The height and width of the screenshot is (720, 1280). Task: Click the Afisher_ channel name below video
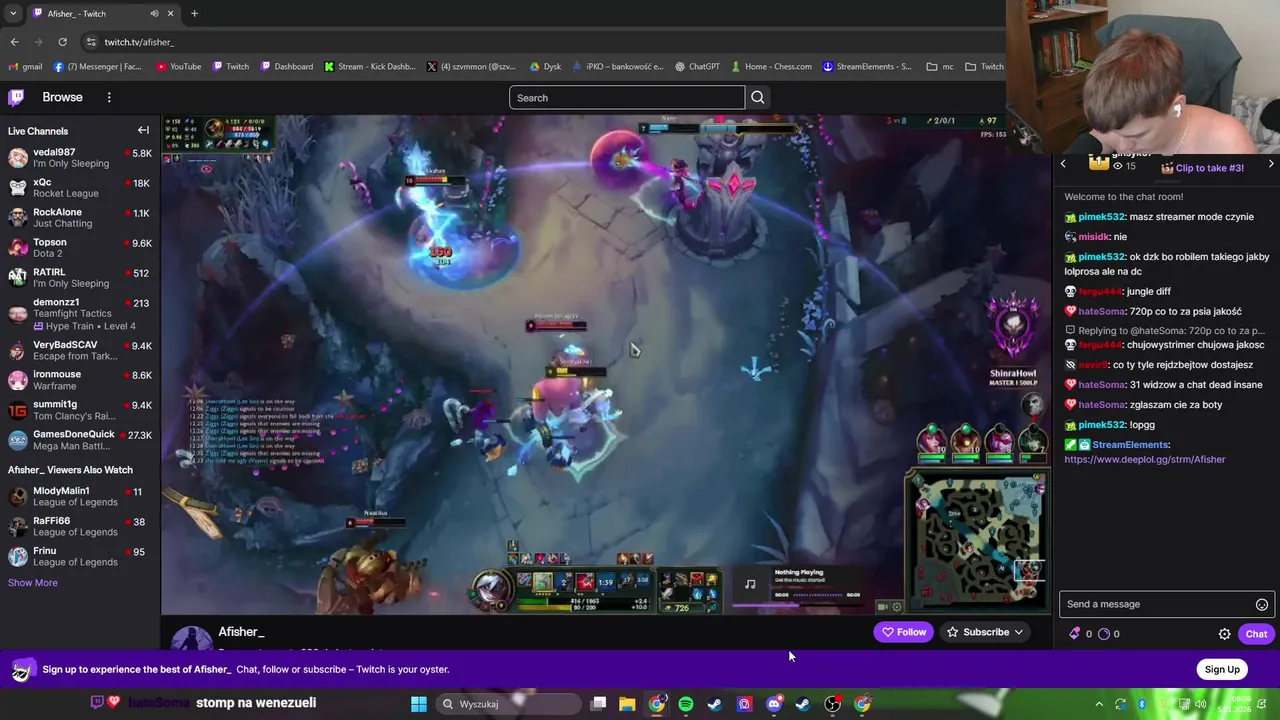[241, 632]
